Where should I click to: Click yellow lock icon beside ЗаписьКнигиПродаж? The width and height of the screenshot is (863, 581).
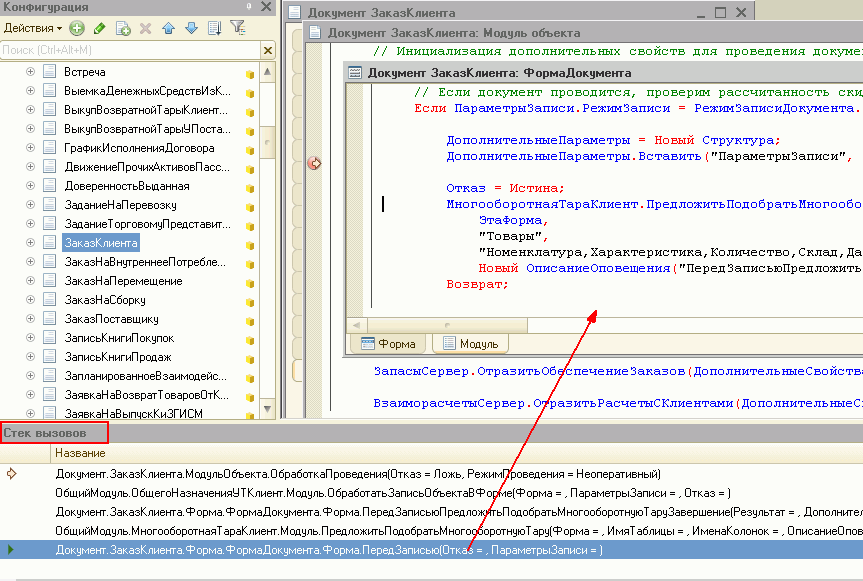coord(250,359)
